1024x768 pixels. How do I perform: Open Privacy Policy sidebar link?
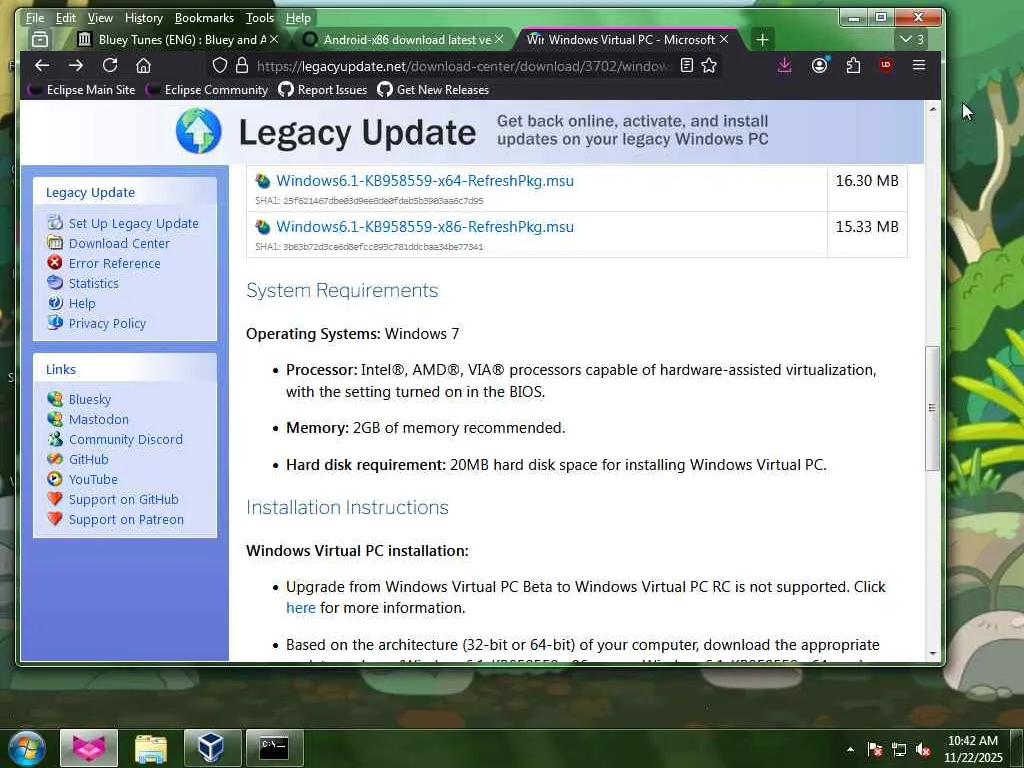tap(107, 324)
